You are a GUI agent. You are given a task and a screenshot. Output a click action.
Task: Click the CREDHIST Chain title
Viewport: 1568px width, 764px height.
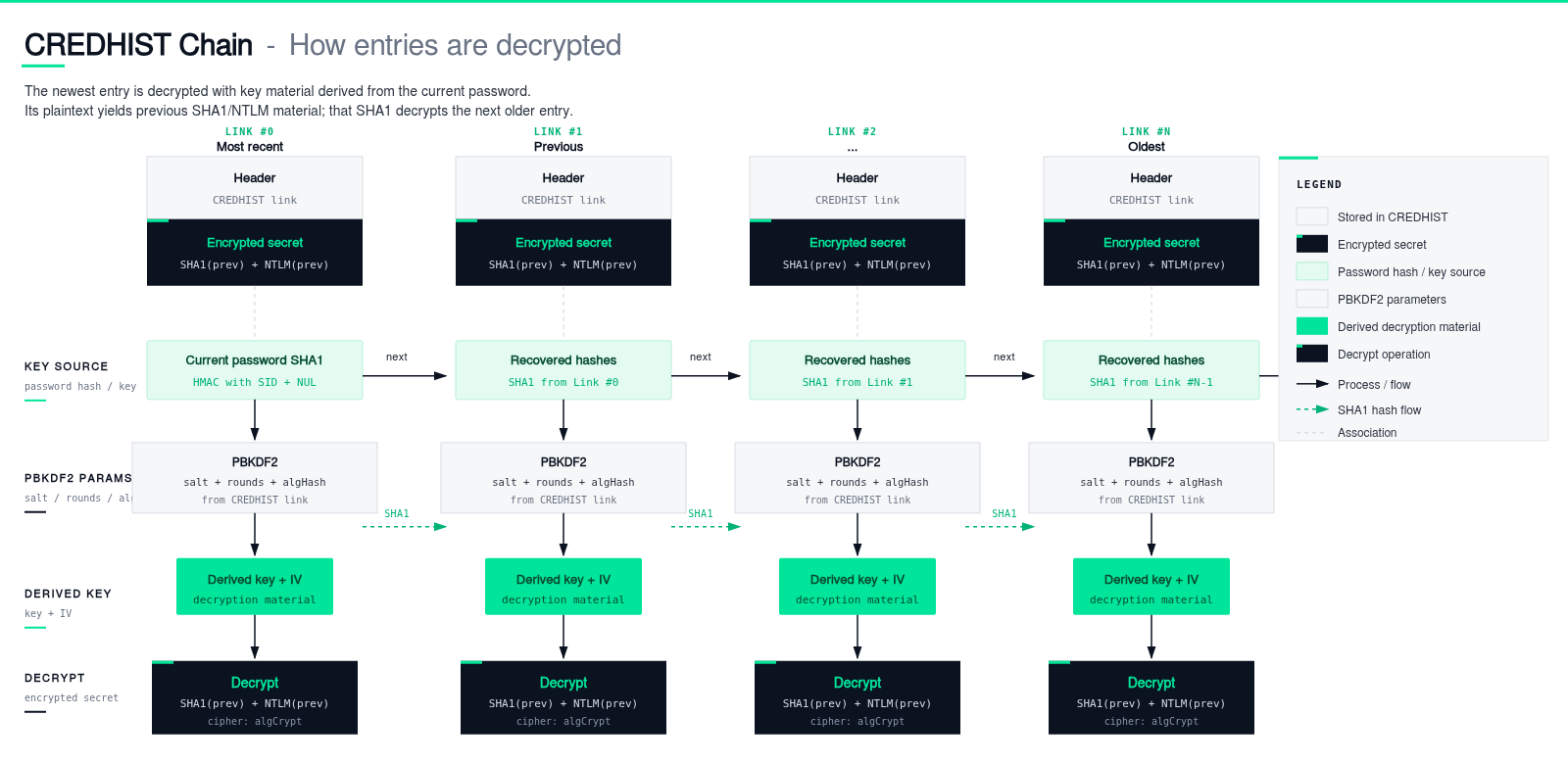pos(138,45)
